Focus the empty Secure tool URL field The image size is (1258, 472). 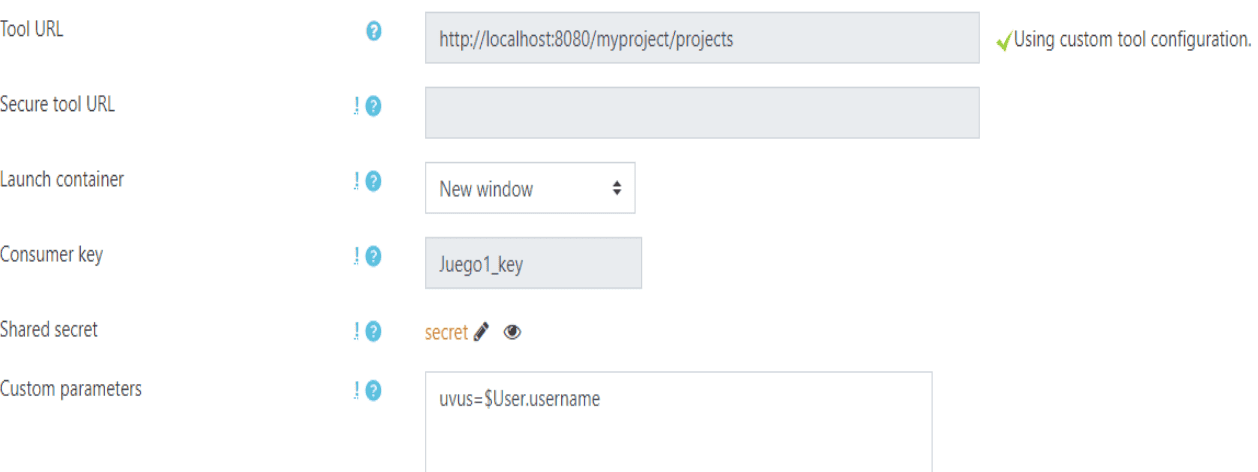pyautogui.click(x=701, y=111)
